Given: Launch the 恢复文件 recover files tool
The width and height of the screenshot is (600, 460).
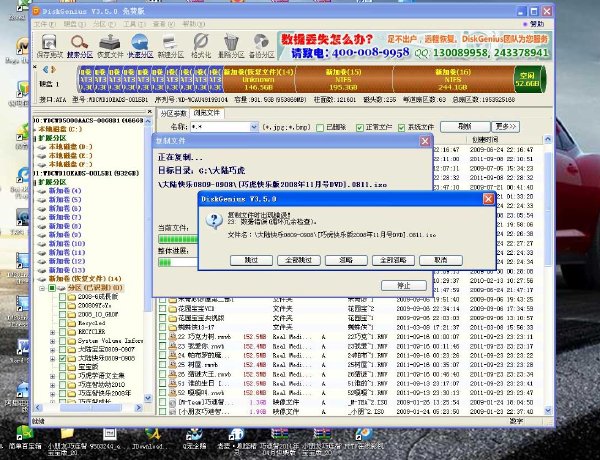Looking at the screenshot, I should pyautogui.click(x=110, y=46).
